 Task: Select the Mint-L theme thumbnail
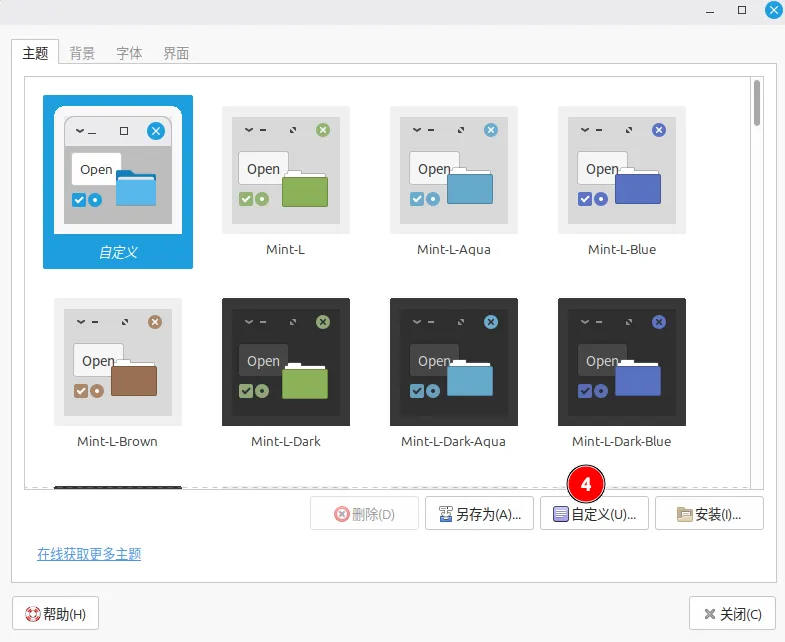(x=286, y=170)
